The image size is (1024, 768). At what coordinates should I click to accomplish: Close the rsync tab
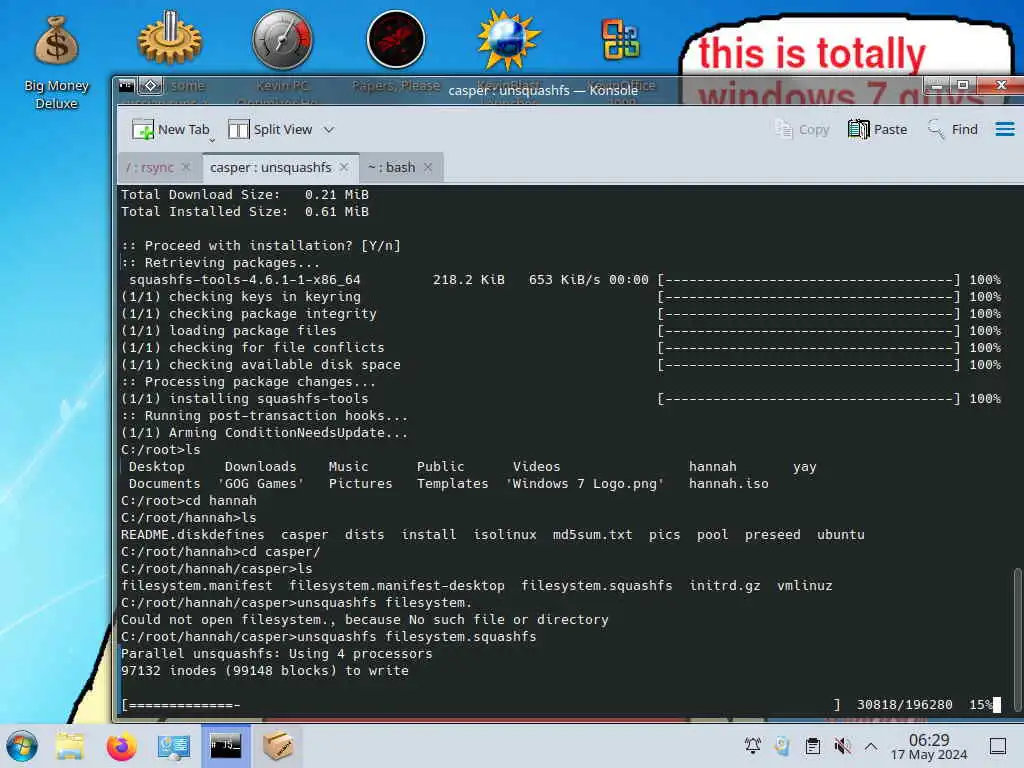click(186, 168)
